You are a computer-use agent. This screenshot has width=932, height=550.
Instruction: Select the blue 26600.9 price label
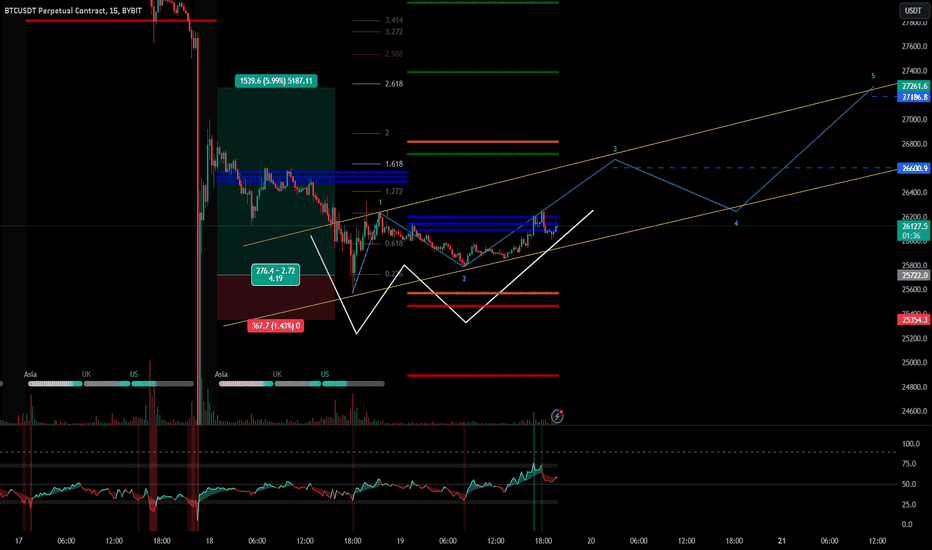point(914,168)
